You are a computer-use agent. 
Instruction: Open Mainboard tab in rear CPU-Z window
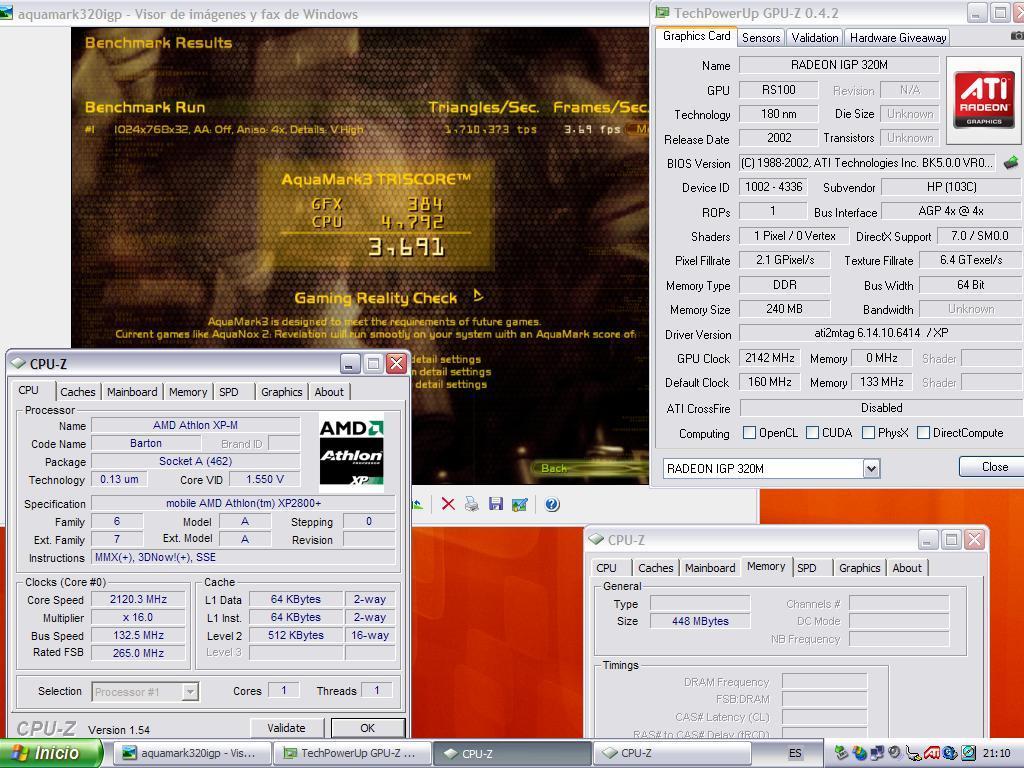[710, 568]
